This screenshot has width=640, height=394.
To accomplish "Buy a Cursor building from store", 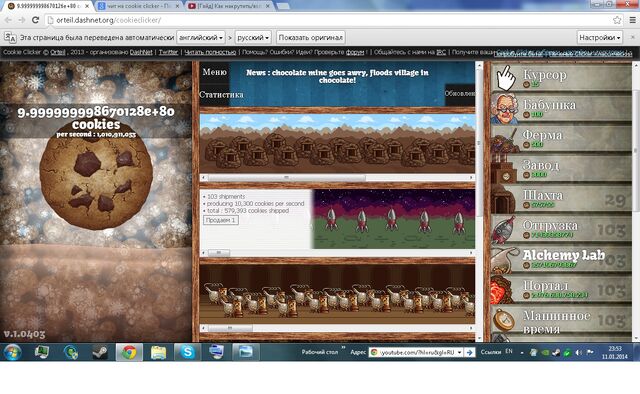I will [561, 78].
